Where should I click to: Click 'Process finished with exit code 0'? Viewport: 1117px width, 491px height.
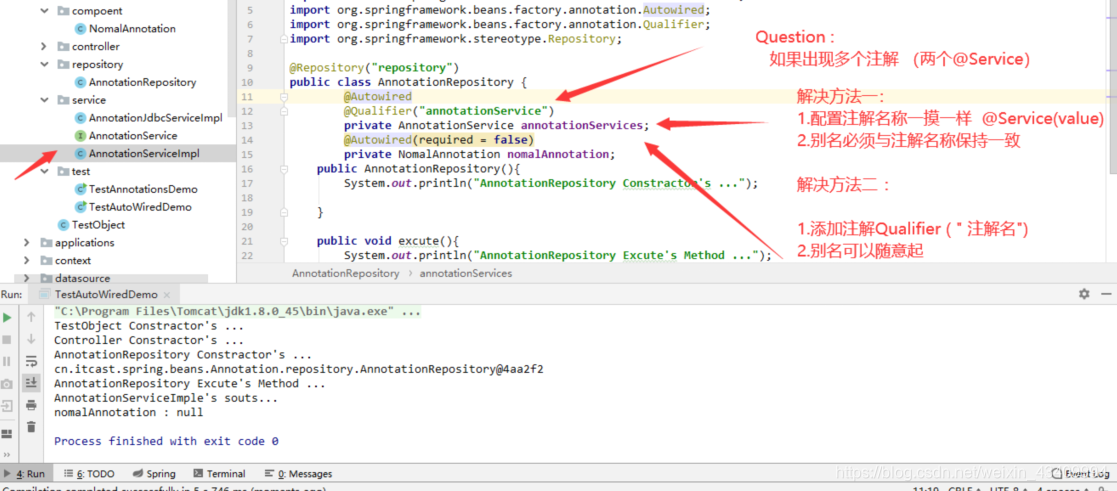(166, 441)
